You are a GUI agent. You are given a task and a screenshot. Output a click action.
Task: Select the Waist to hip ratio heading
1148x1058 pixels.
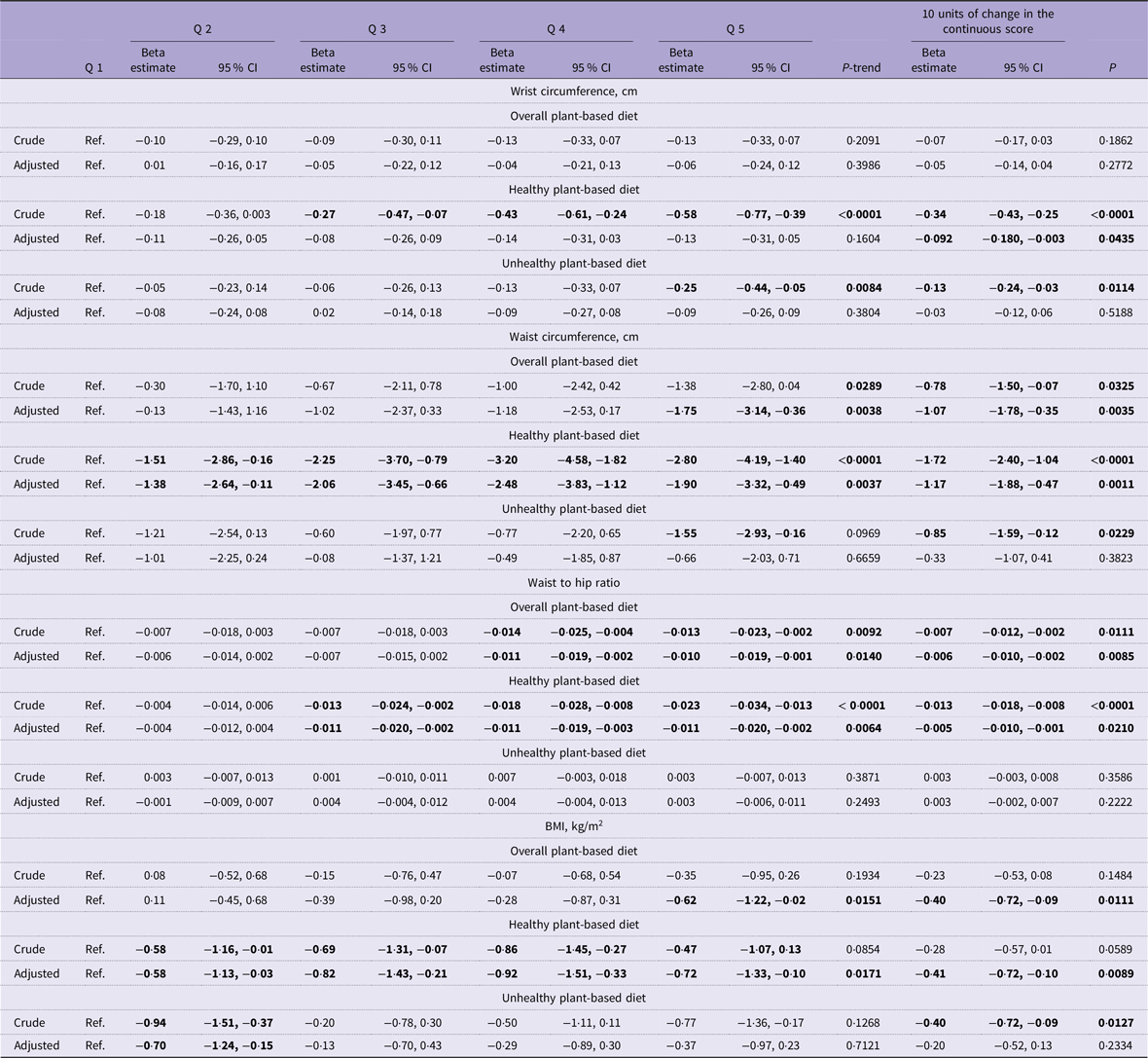coord(574,582)
